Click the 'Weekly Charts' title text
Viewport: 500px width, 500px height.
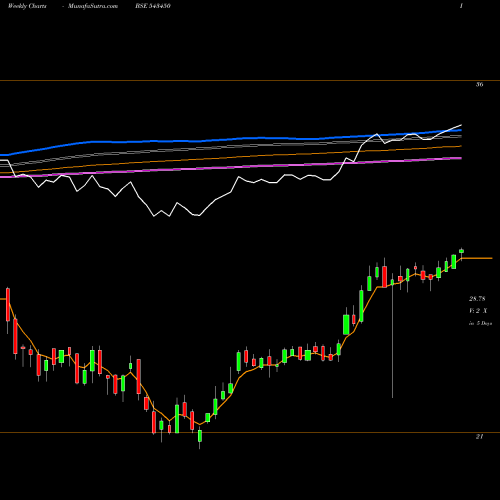[x=27, y=6]
